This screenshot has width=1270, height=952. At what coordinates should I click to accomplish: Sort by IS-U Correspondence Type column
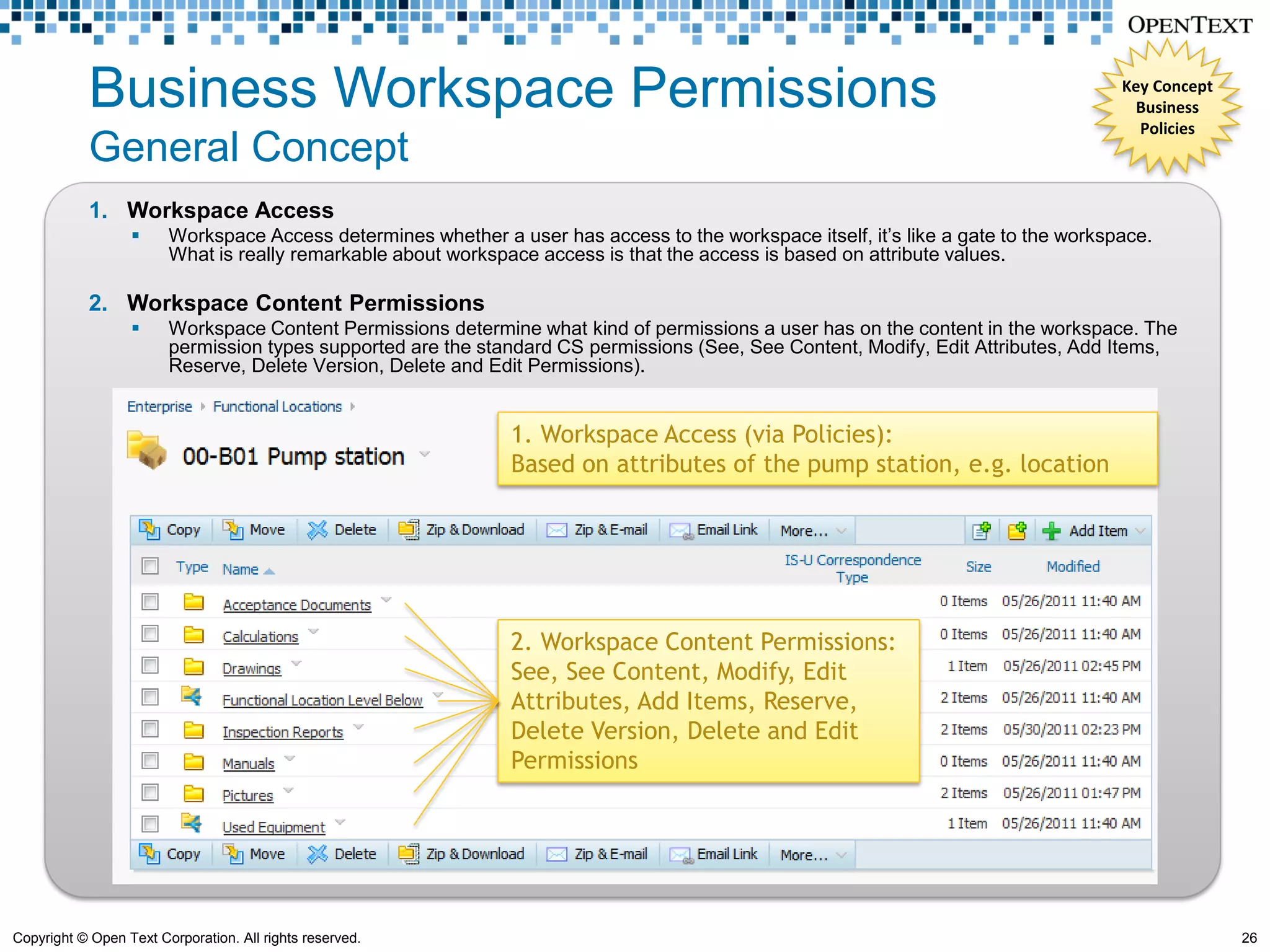coord(853,568)
